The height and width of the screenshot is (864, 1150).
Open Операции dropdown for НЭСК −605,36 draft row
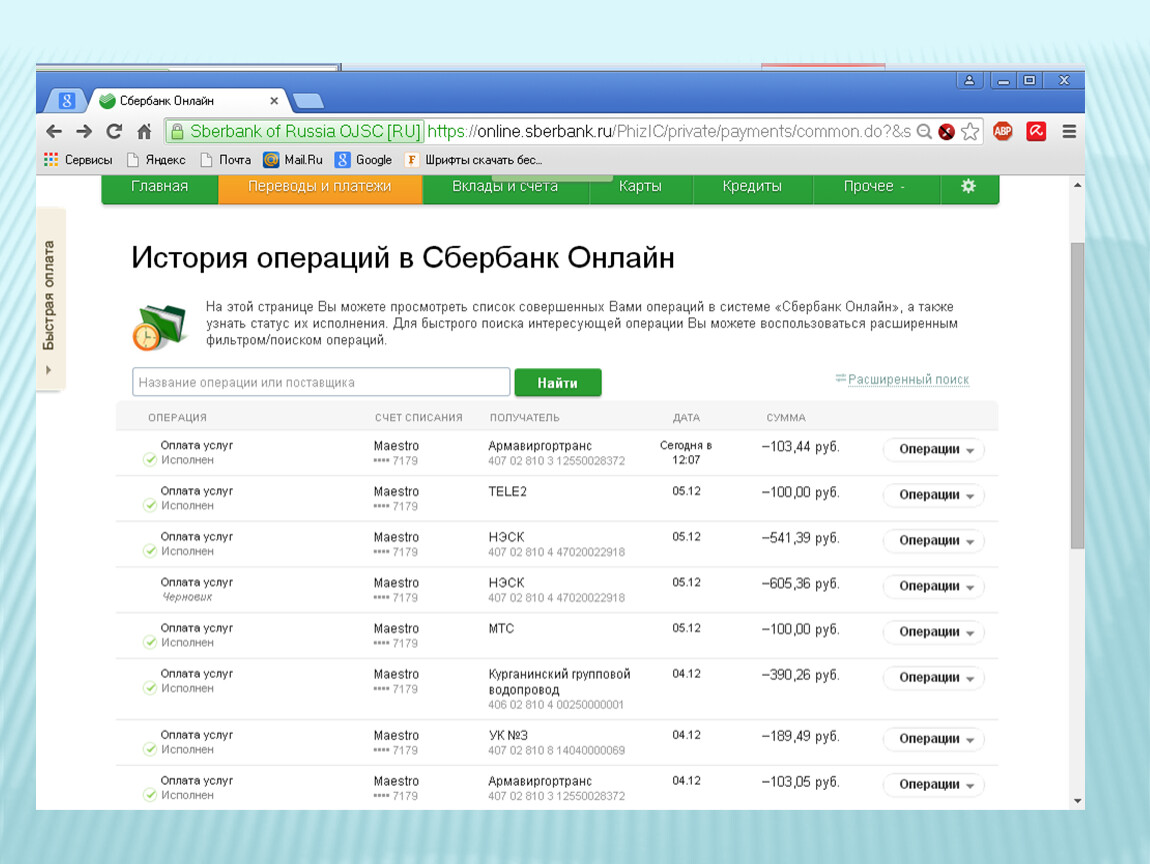(x=934, y=586)
